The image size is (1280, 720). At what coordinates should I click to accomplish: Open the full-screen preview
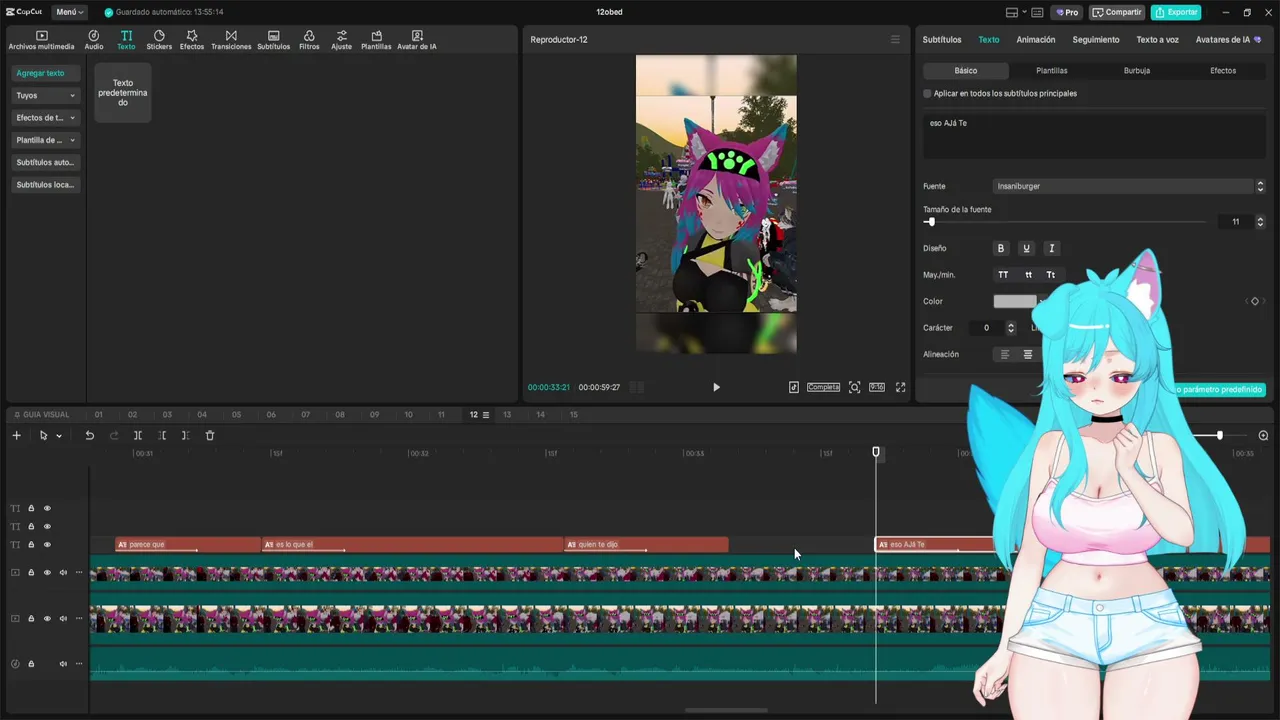(900, 387)
